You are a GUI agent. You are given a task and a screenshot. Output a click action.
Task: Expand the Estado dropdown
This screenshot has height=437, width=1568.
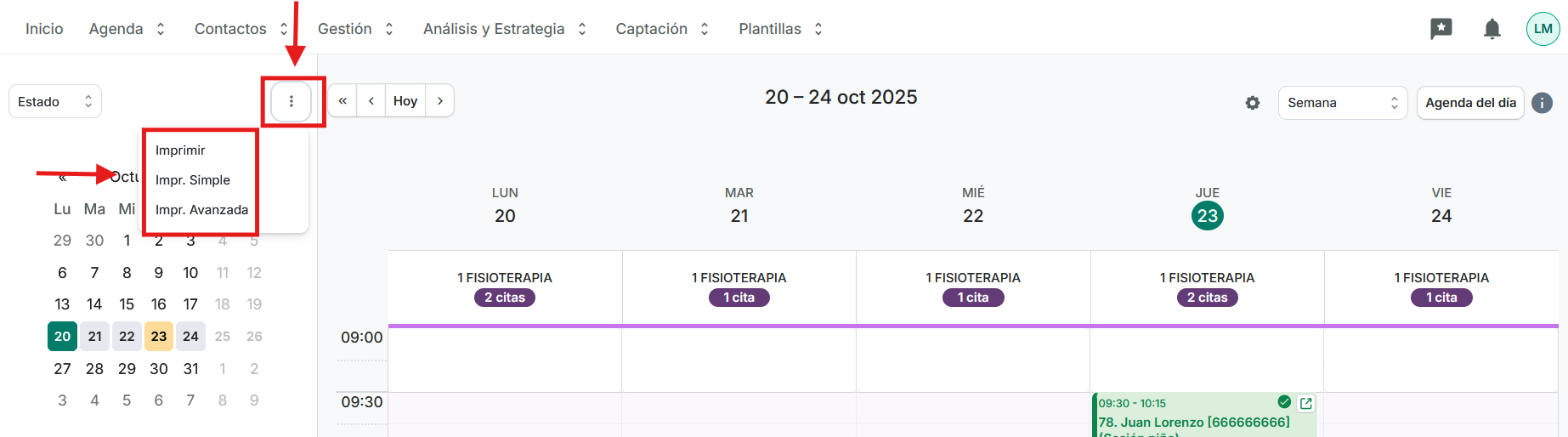55,102
